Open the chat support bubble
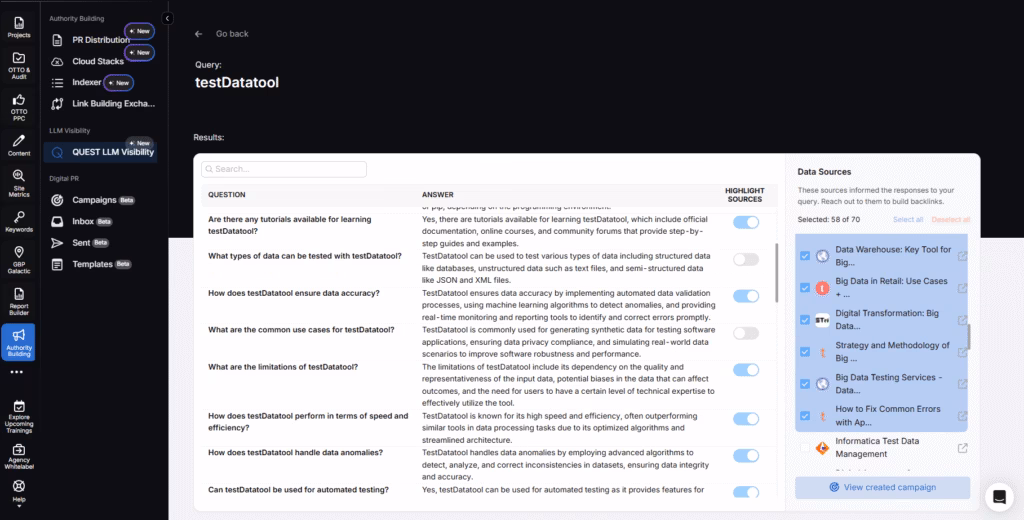Screen dimensions: 1024x520 pos(997,495)
